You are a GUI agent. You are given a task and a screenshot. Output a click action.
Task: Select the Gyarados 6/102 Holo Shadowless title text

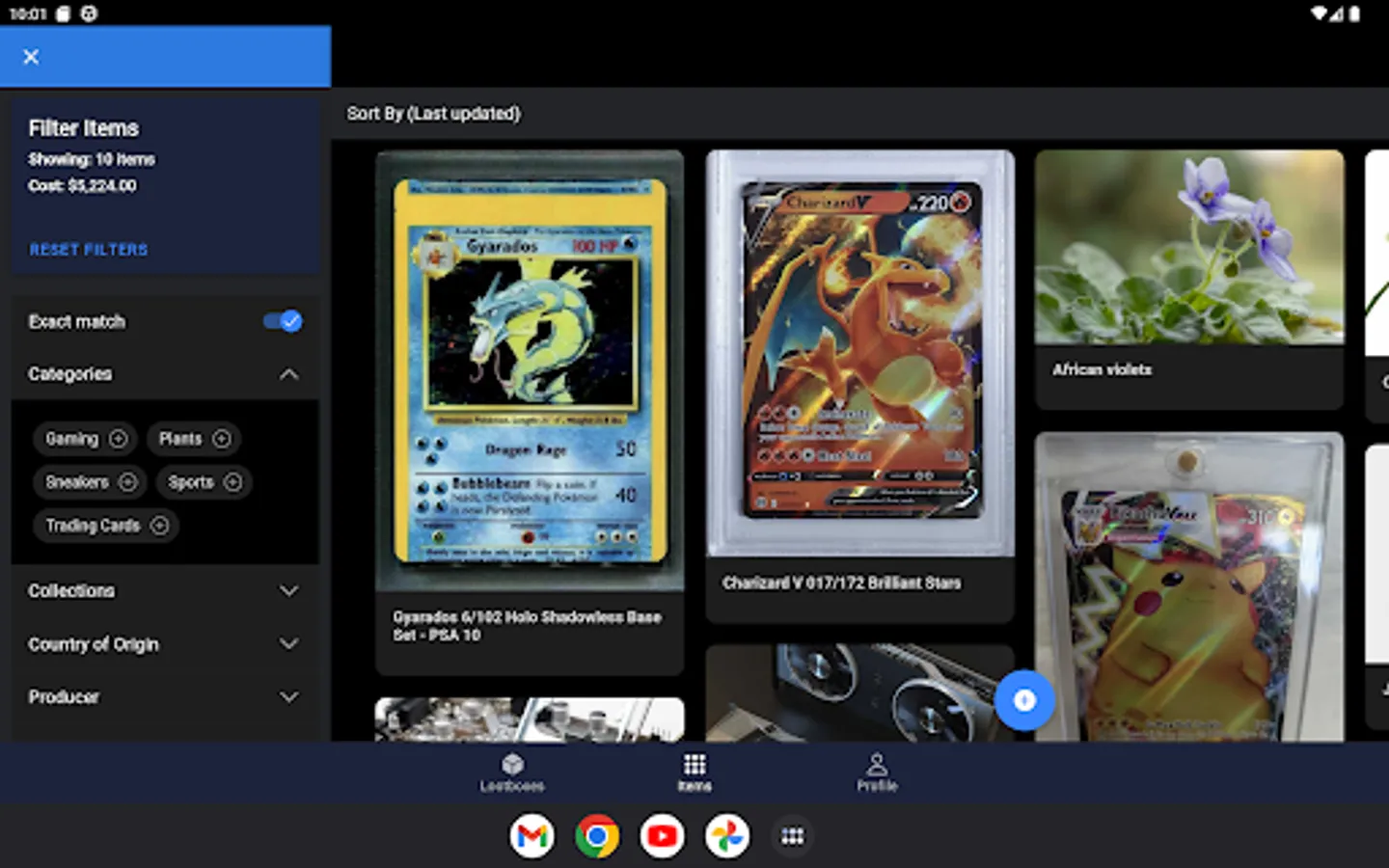(x=527, y=626)
